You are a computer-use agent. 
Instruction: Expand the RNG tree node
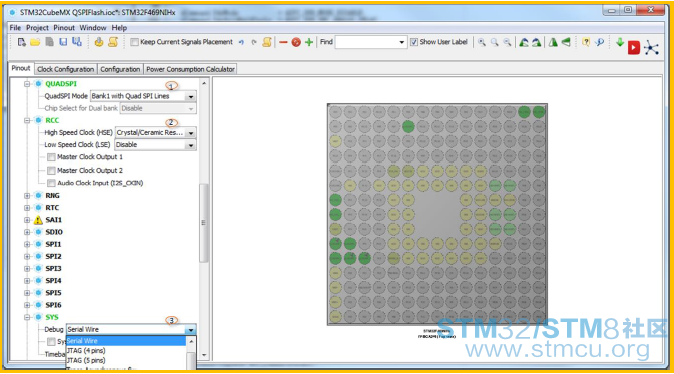(x=27, y=196)
